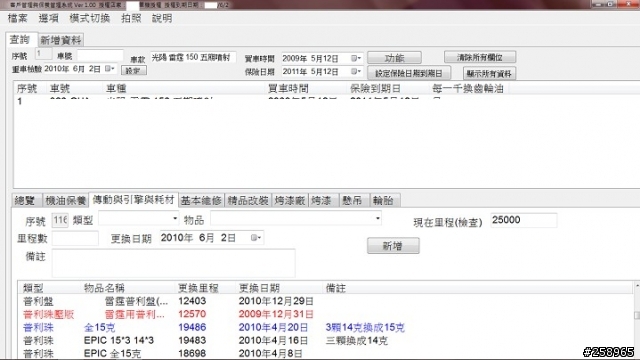Click the 清除所有欄位 button
640x360 pixels.
coord(480,57)
